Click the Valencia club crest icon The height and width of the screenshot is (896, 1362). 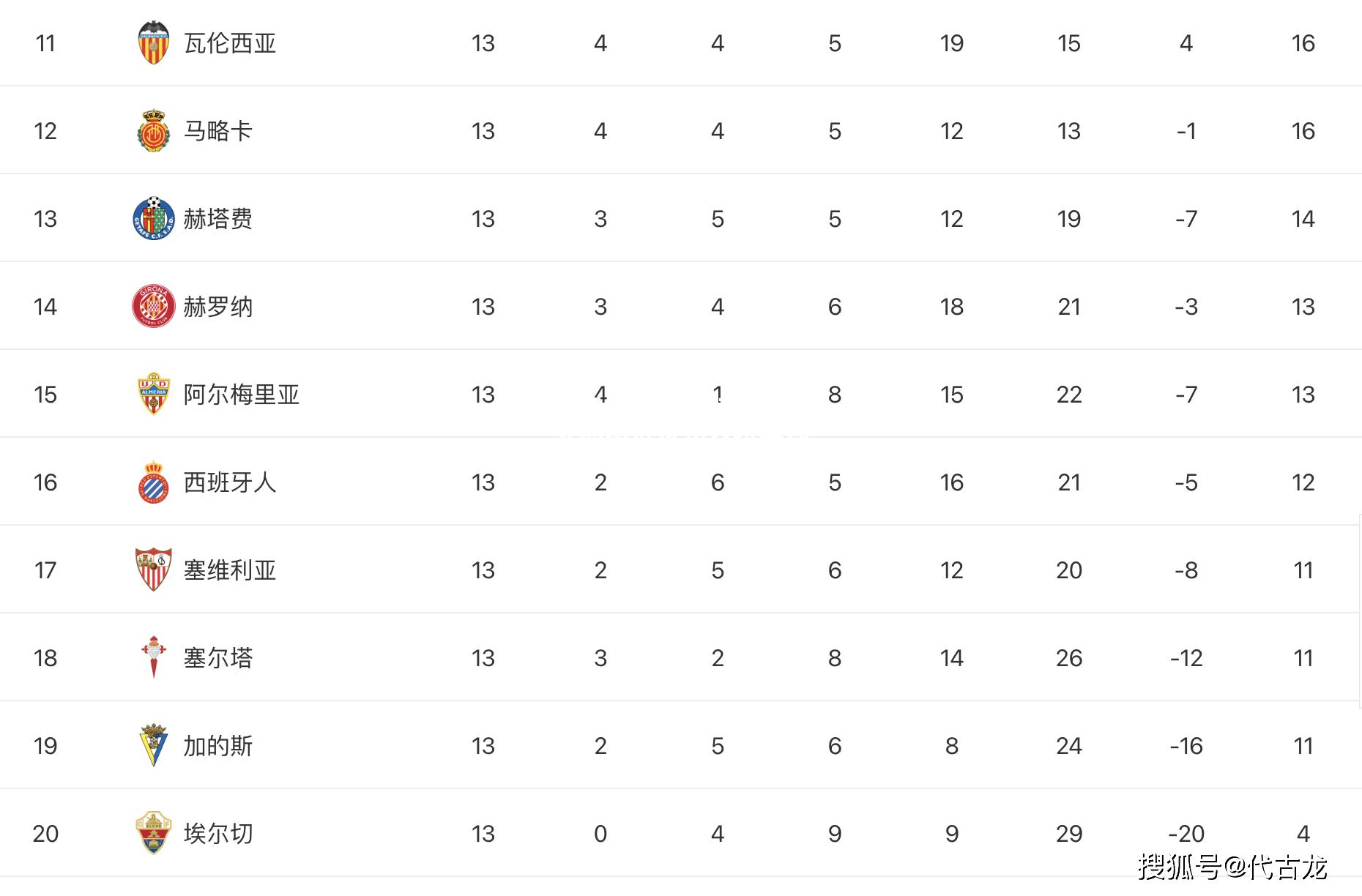[x=154, y=42]
